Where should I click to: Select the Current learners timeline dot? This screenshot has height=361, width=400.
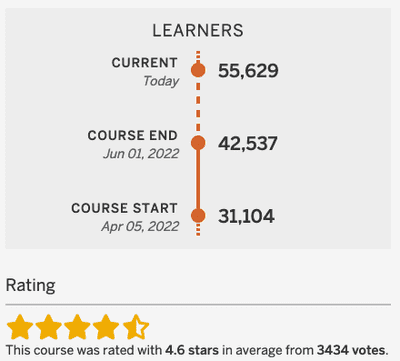pyautogui.click(x=198, y=70)
